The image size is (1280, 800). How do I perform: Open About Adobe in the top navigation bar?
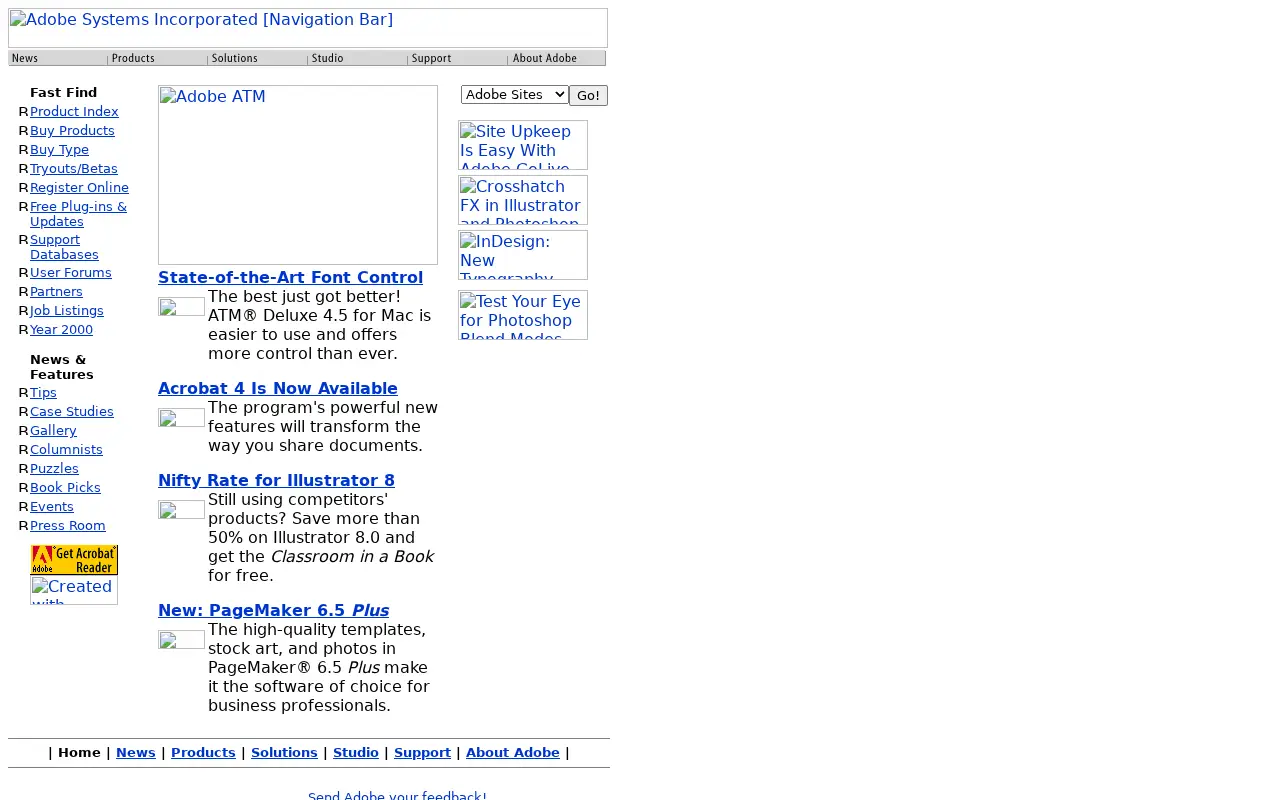pyautogui.click(x=557, y=59)
